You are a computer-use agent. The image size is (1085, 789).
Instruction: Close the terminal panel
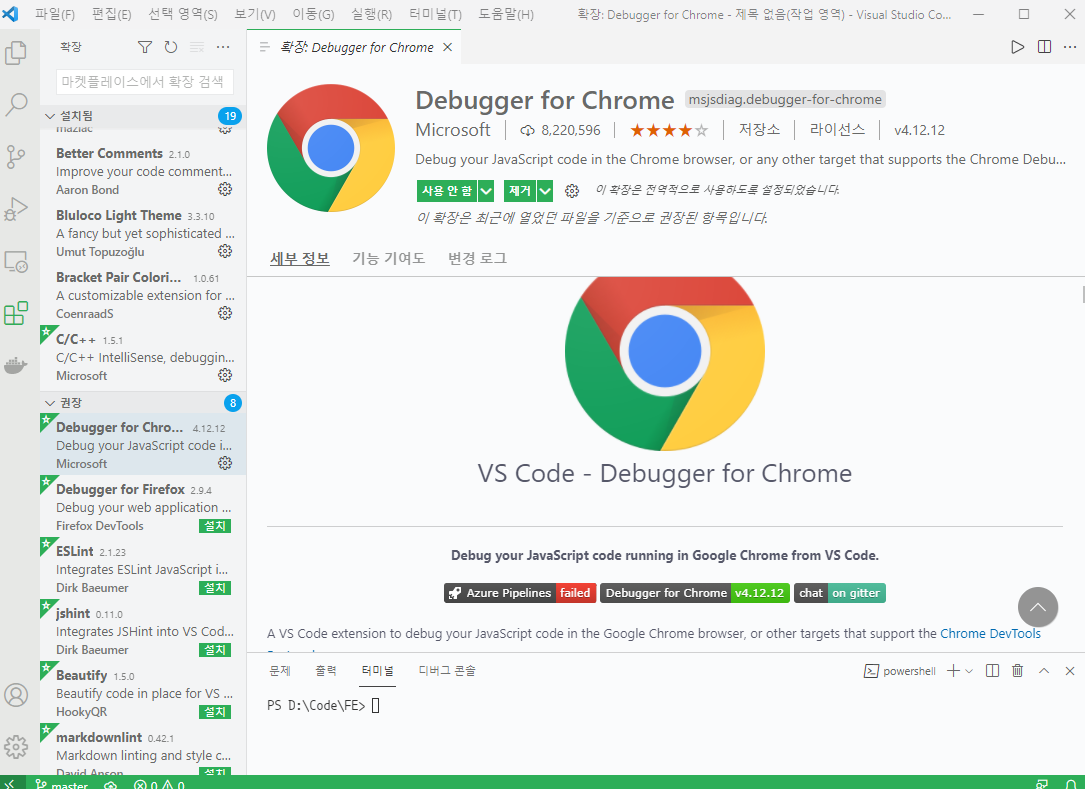pos(1070,671)
